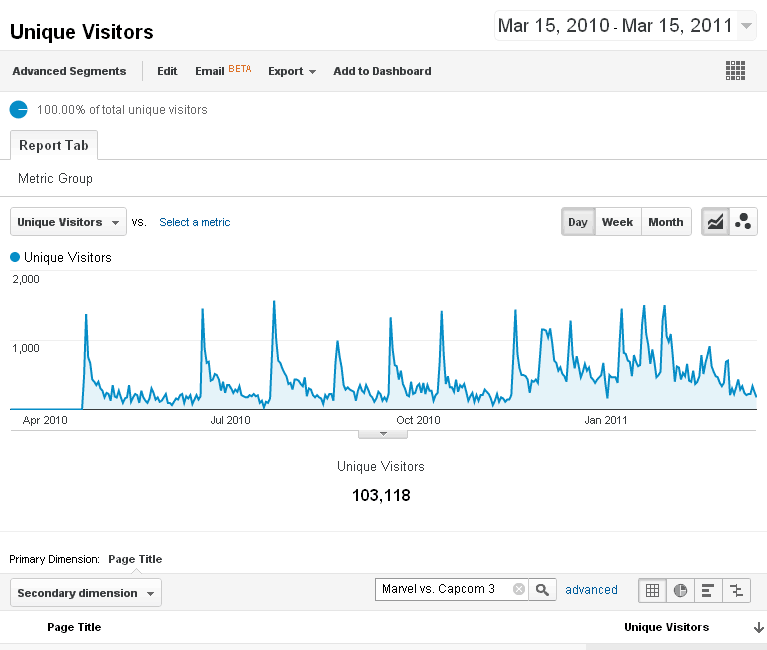Set graph interval to Week
Viewport: 767px width, 650px height.
(x=617, y=222)
